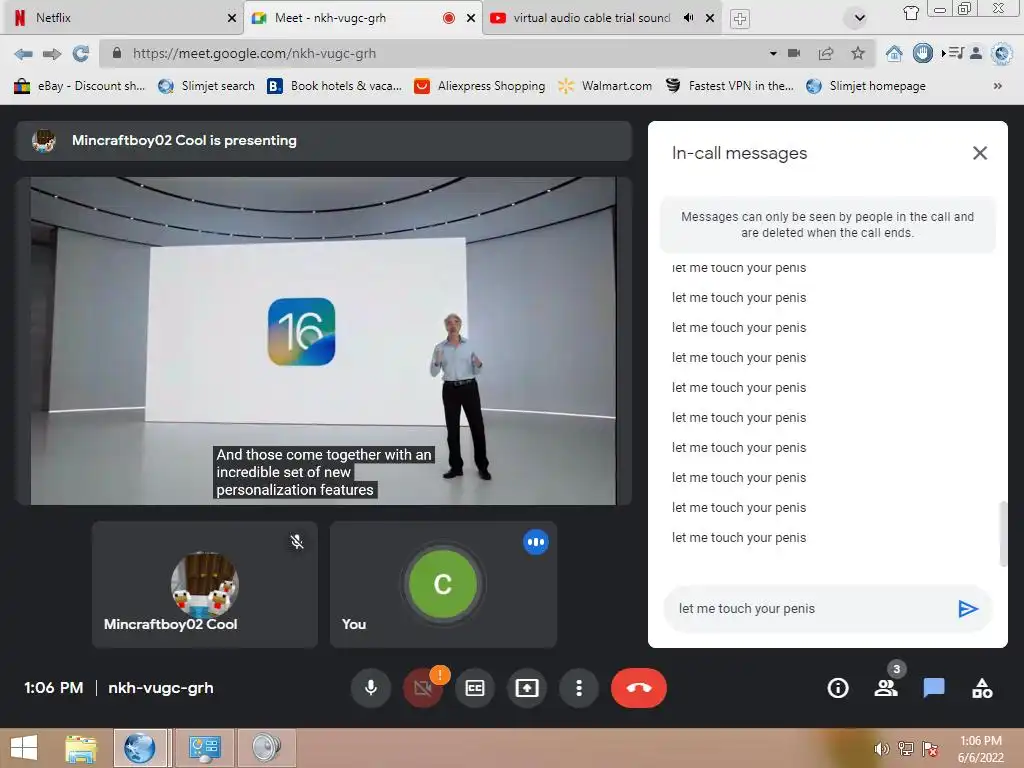Click the system tray volume icon

coord(882,749)
